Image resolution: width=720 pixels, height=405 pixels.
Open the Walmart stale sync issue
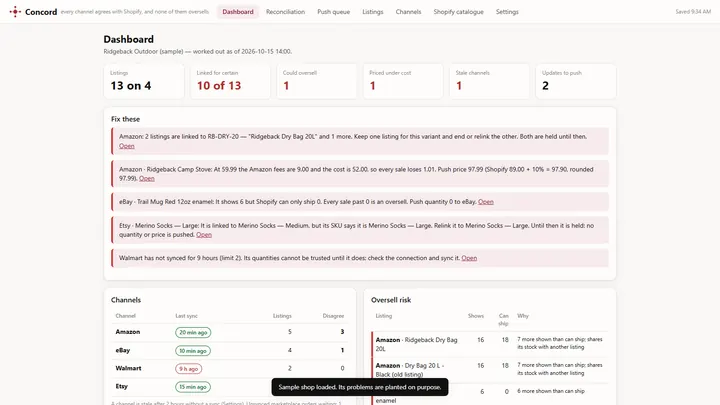[469, 258]
